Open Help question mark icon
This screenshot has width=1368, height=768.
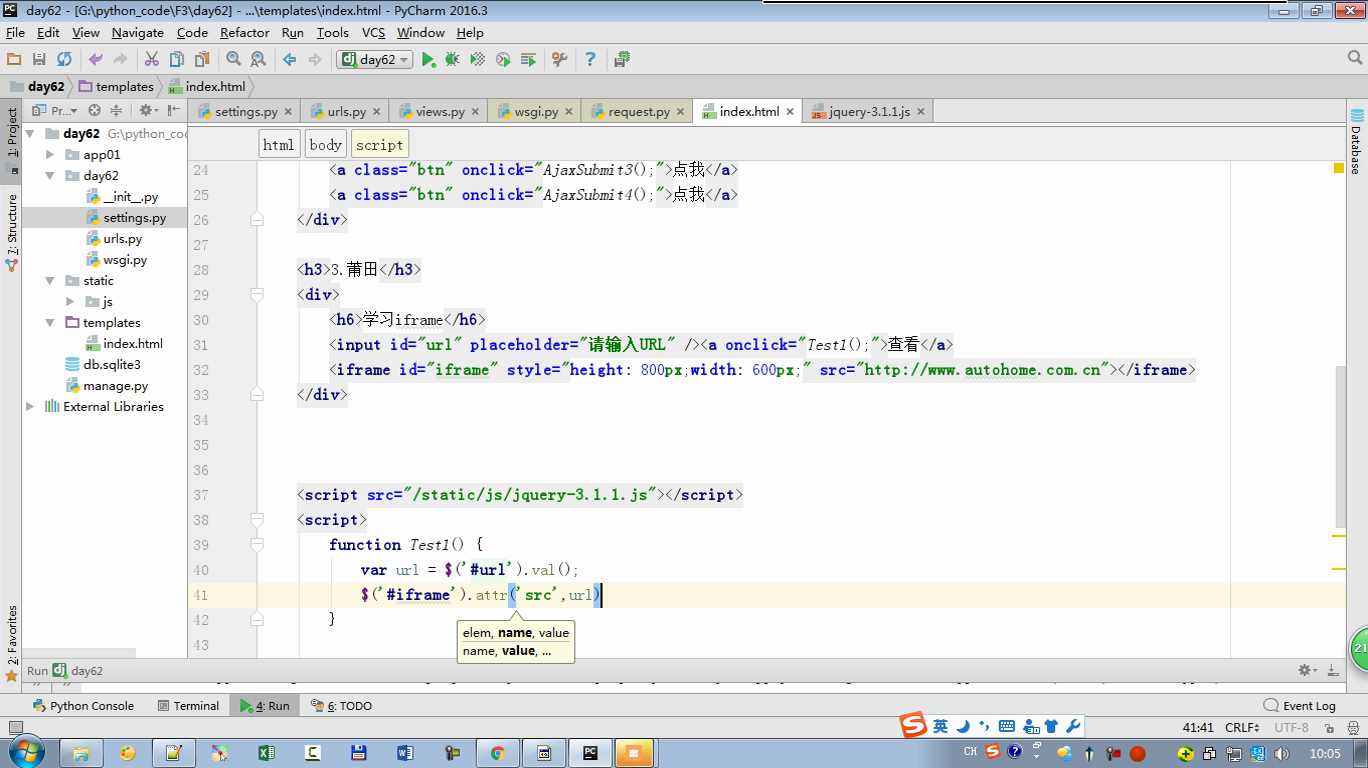point(590,60)
